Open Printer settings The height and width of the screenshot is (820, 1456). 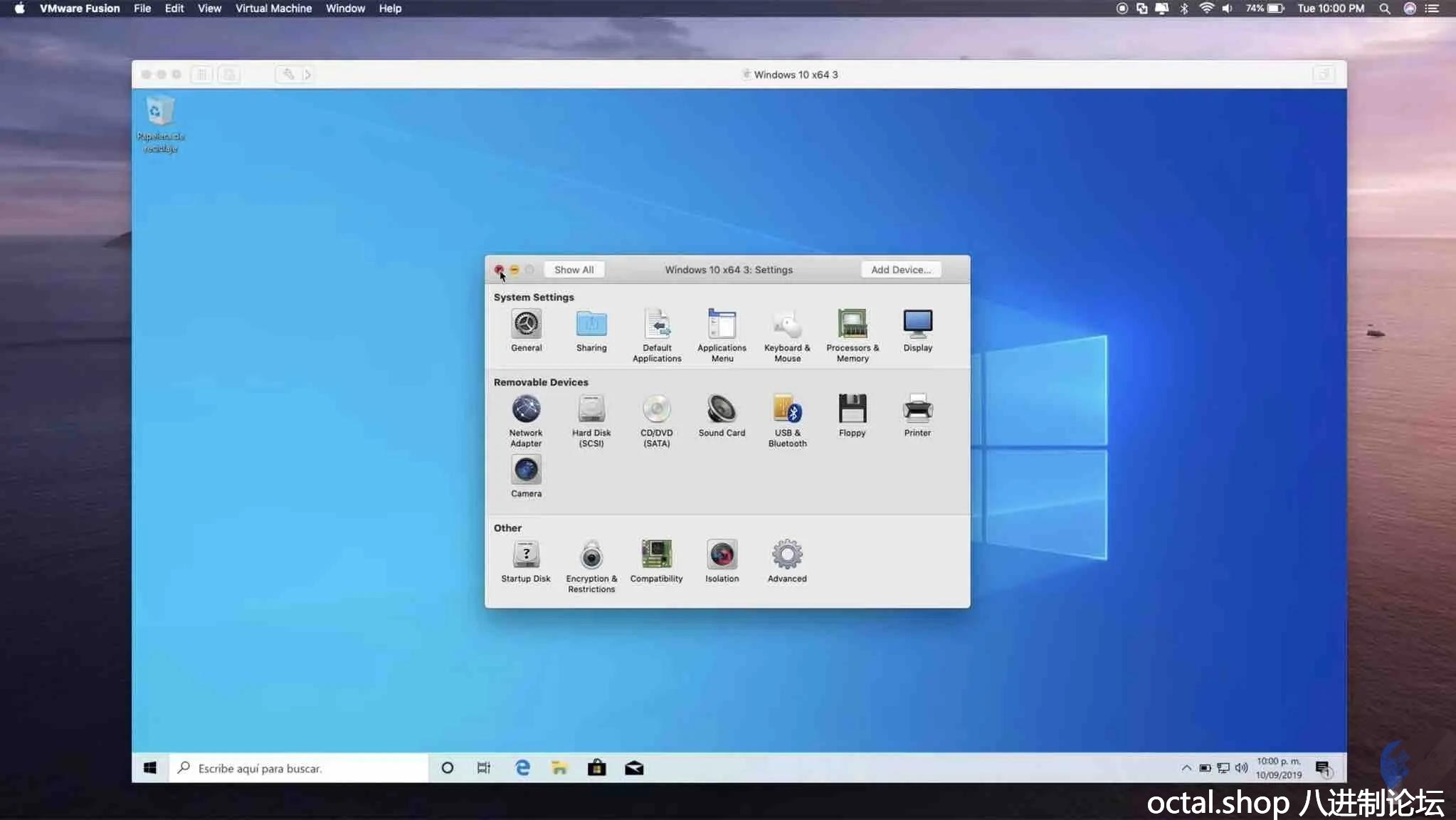click(918, 415)
